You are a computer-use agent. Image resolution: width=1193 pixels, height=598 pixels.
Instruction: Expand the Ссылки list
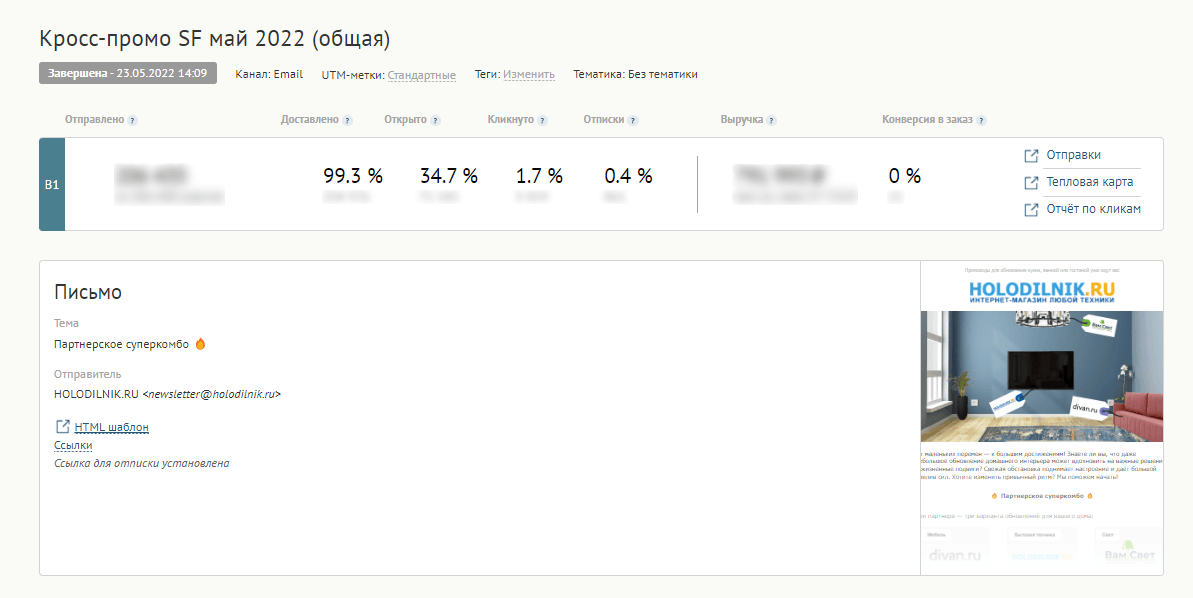click(x=73, y=445)
